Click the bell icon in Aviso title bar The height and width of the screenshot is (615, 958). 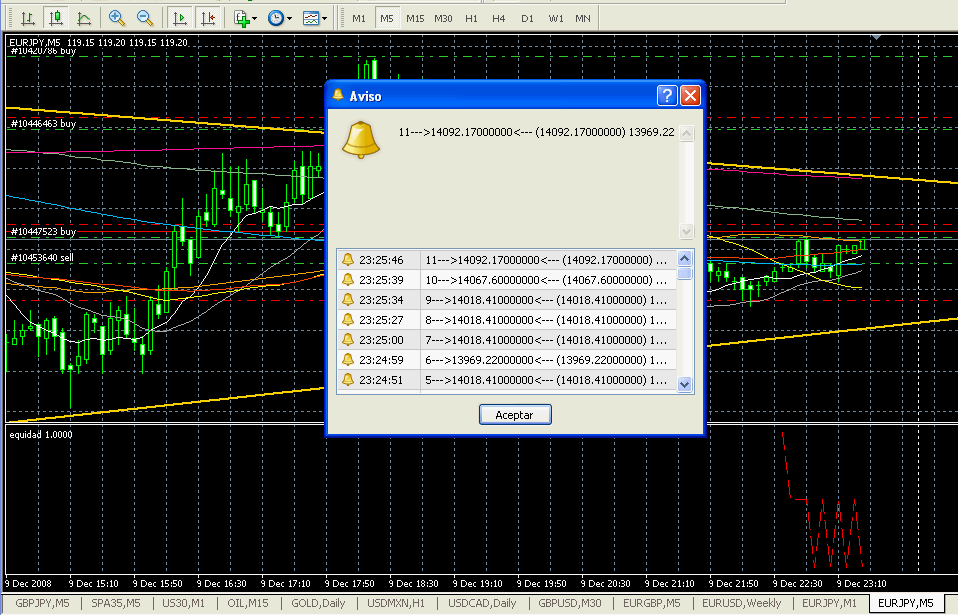click(338, 95)
